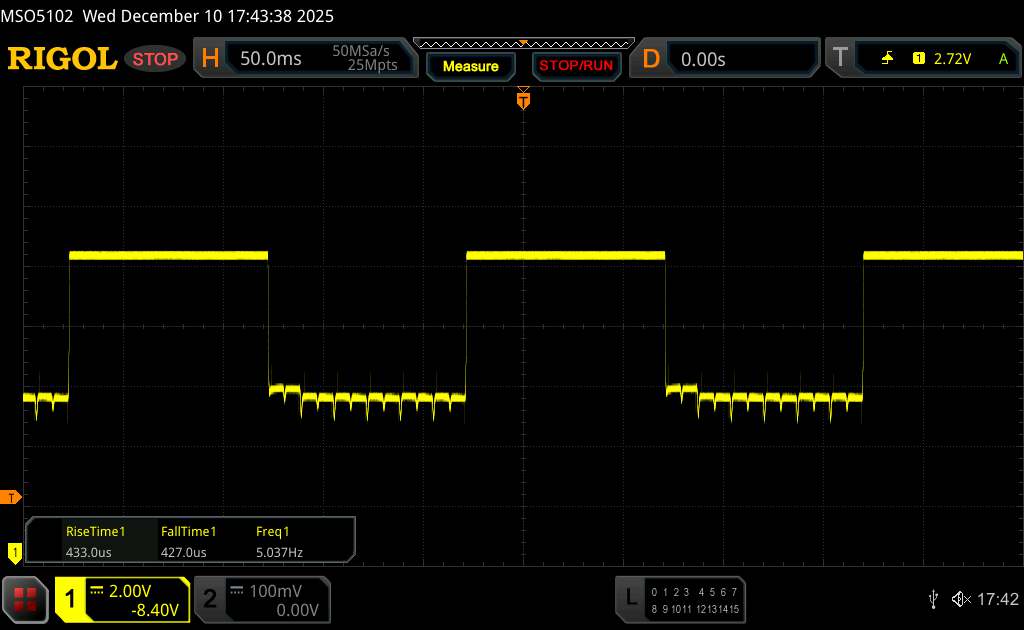Click the trigger rising edge icon
1024x630 pixels.
(x=887, y=59)
